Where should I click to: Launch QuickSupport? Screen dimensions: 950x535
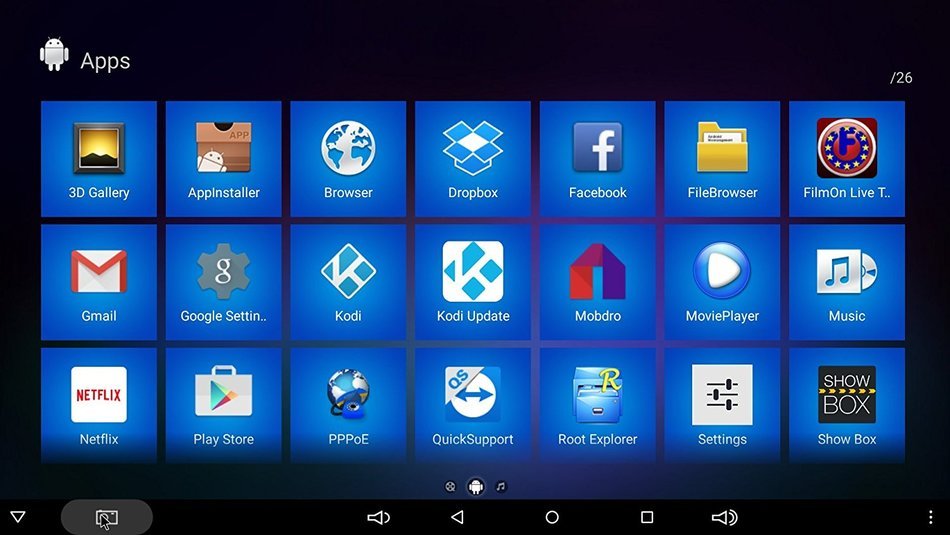click(x=473, y=406)
